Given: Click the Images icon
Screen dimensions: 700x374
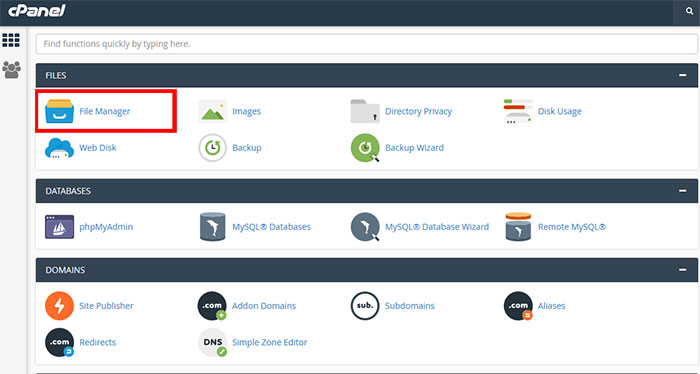Looking at the screenshot, I should pyautogui.click(x=212, y=111).
